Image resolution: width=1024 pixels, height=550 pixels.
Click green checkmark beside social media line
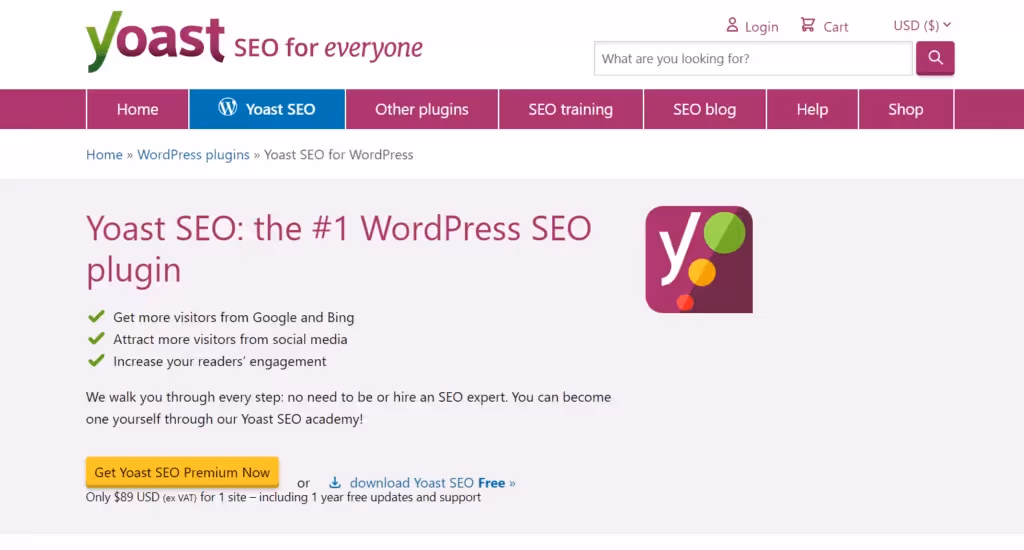(x=96, y=338)
